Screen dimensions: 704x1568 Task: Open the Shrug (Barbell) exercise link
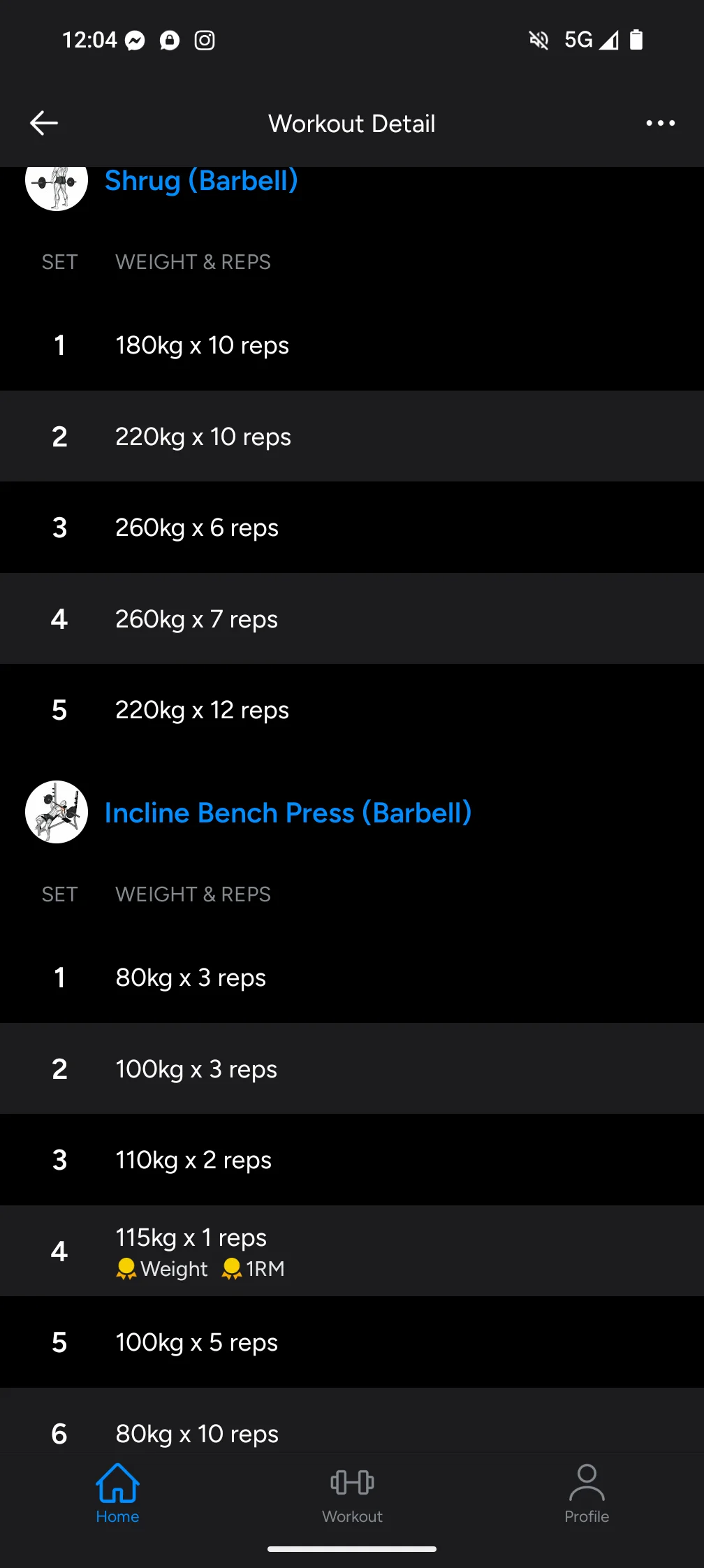(x=201, y=181)
